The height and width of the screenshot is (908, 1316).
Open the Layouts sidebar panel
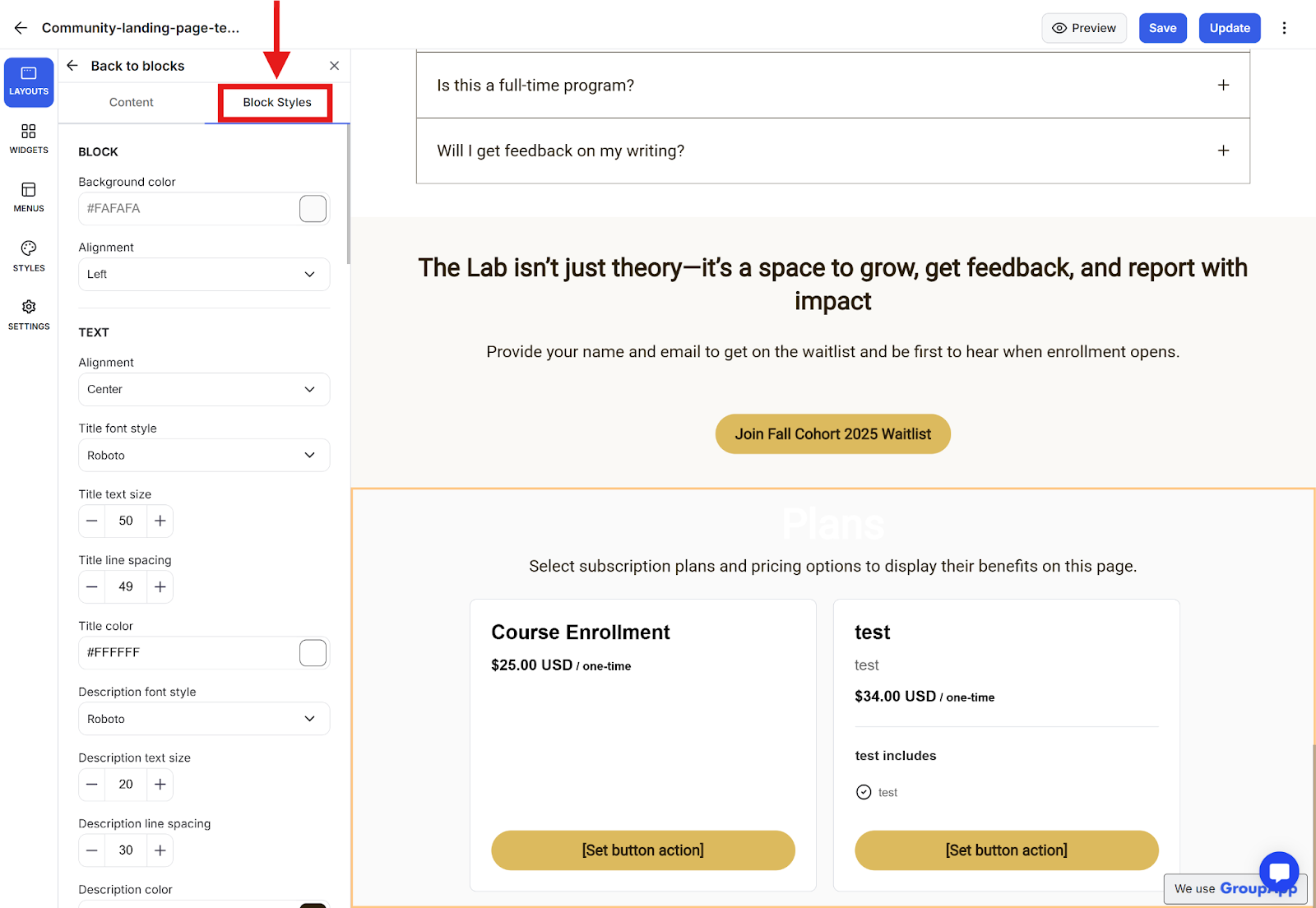29,81
